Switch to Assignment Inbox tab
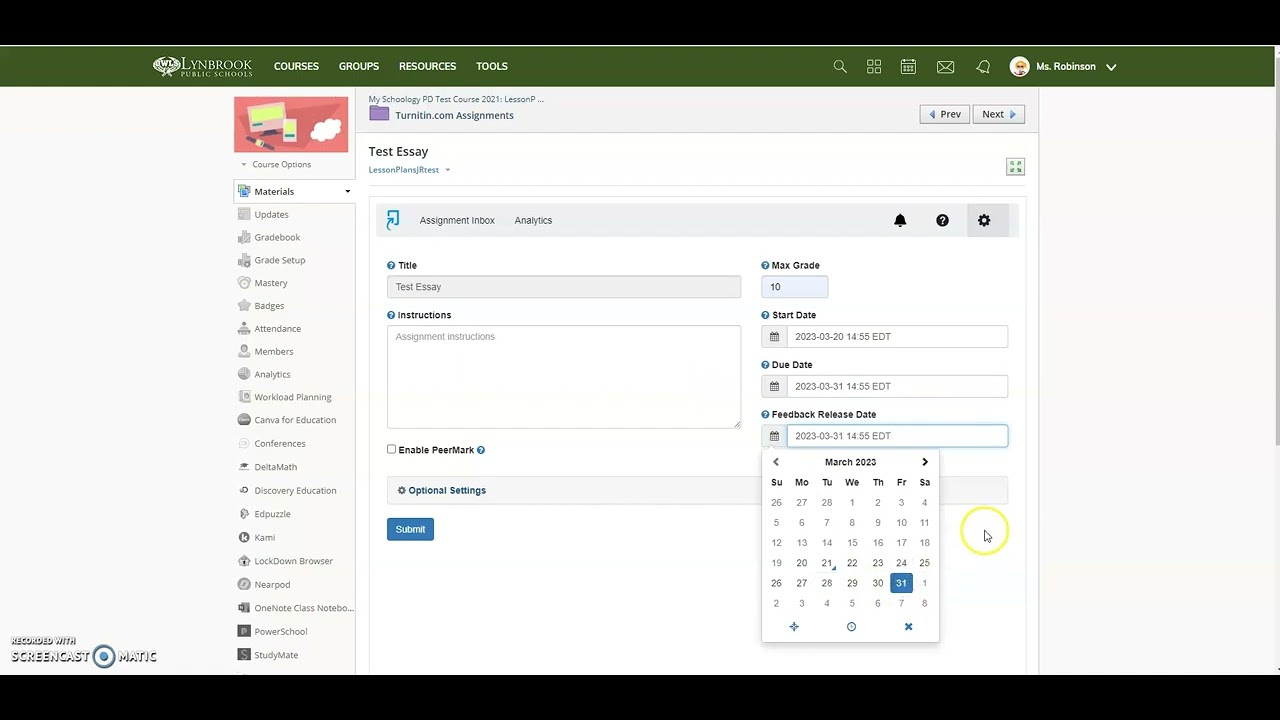The width and height of the screenshot is (1280, 720). click(x=457, y=220)
